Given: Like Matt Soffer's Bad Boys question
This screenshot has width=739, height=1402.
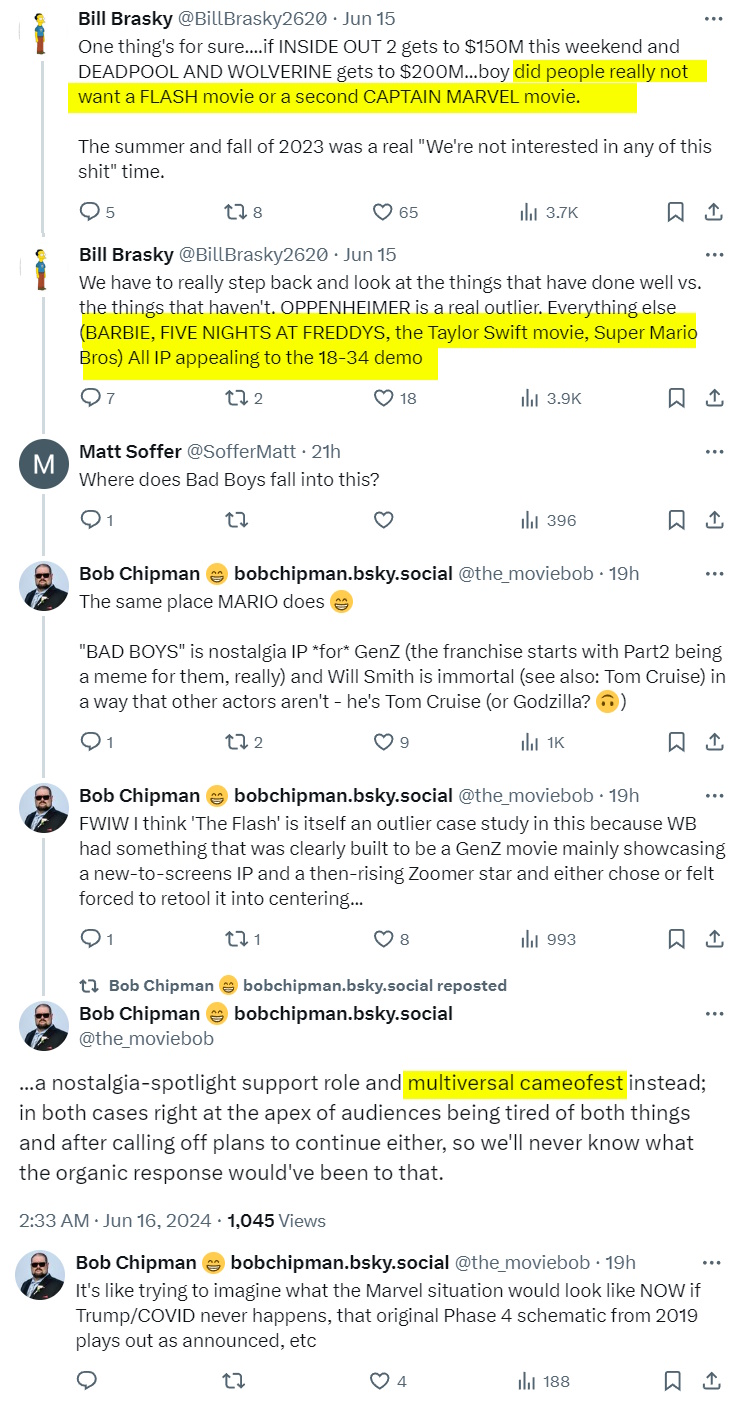Looking at the screenshot, I should pos(382,520).
